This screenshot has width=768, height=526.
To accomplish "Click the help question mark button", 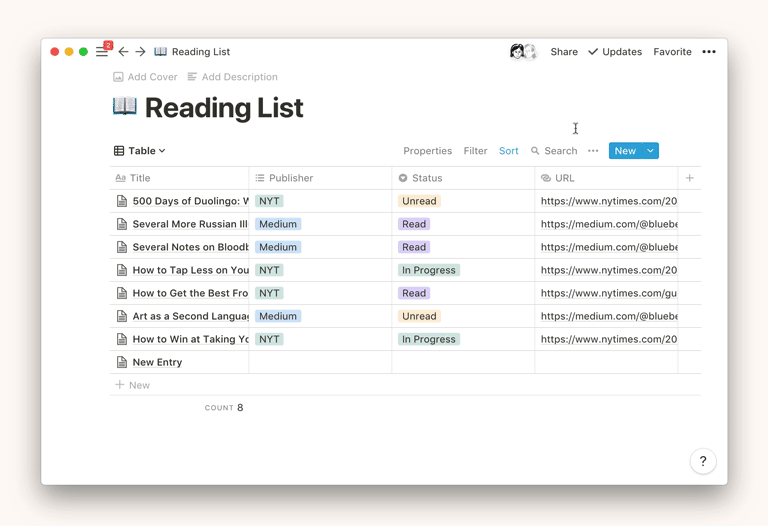I will click(x=703, y=461).
